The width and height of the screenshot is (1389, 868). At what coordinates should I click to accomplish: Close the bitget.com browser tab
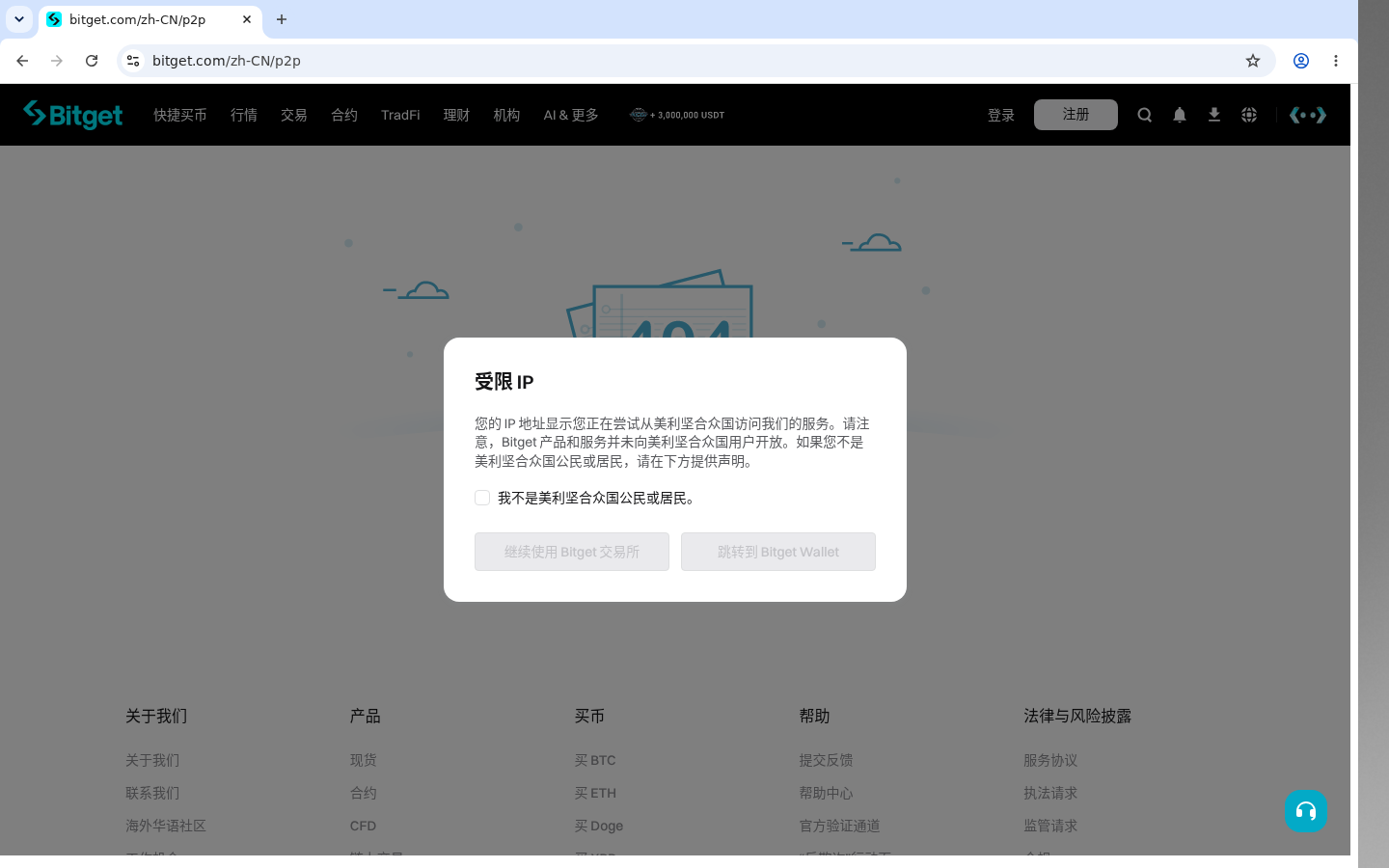[247, 19]
